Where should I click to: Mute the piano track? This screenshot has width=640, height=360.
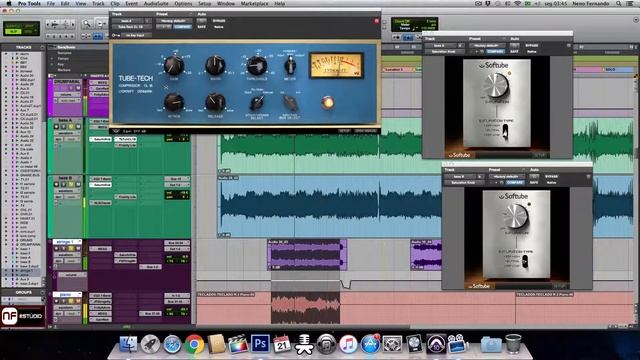coord(78,301)
